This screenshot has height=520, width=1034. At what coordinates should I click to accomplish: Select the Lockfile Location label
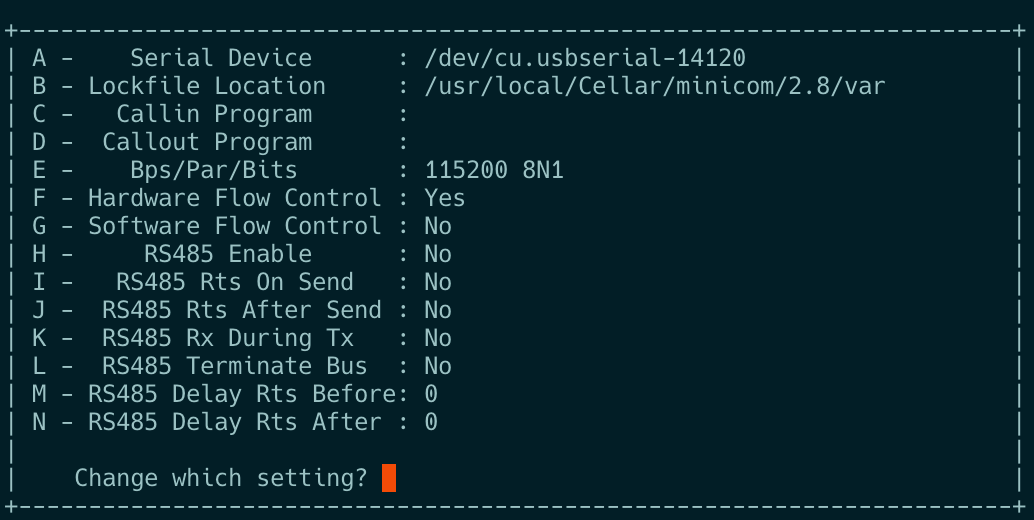(x=206, y=86)
